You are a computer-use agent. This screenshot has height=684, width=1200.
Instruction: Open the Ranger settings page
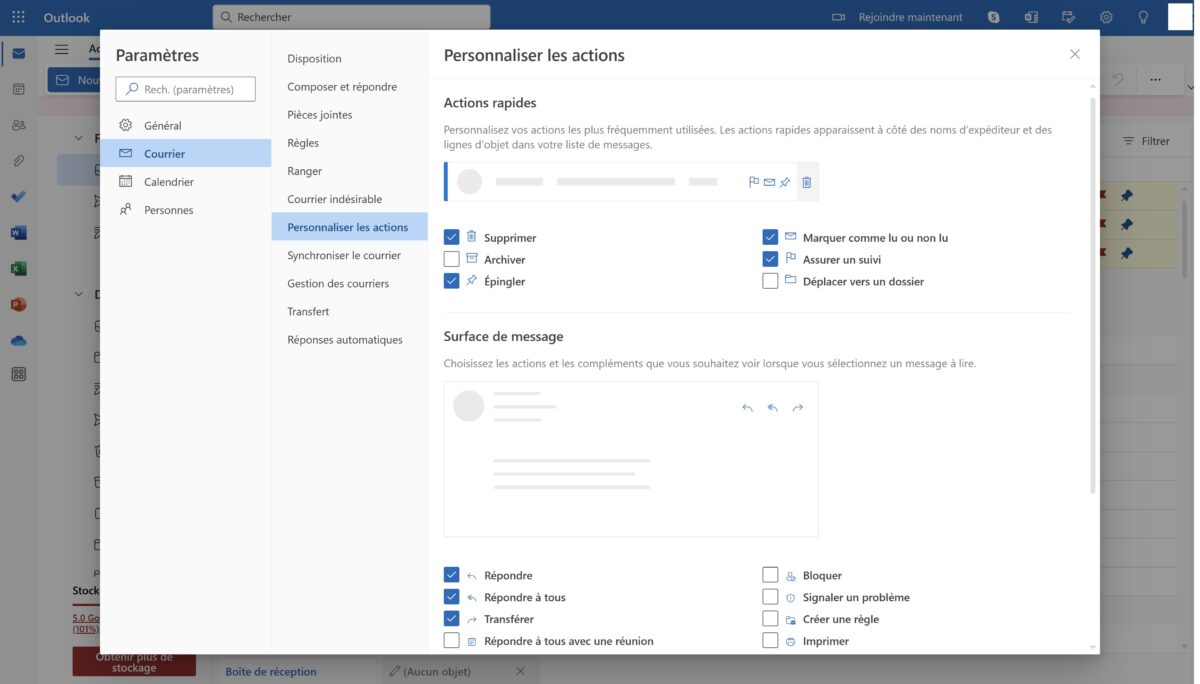pyautogui.click(x=349, y=171)
